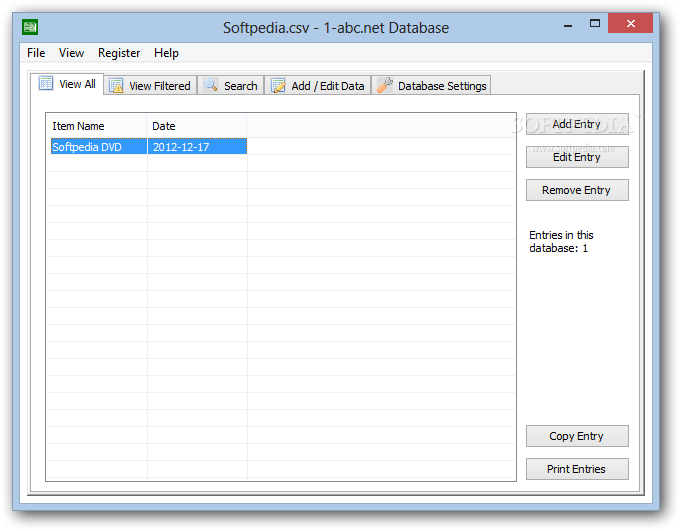This screenshot has height=531, width=680.
Task: Open the File menu
Action: 36,53
